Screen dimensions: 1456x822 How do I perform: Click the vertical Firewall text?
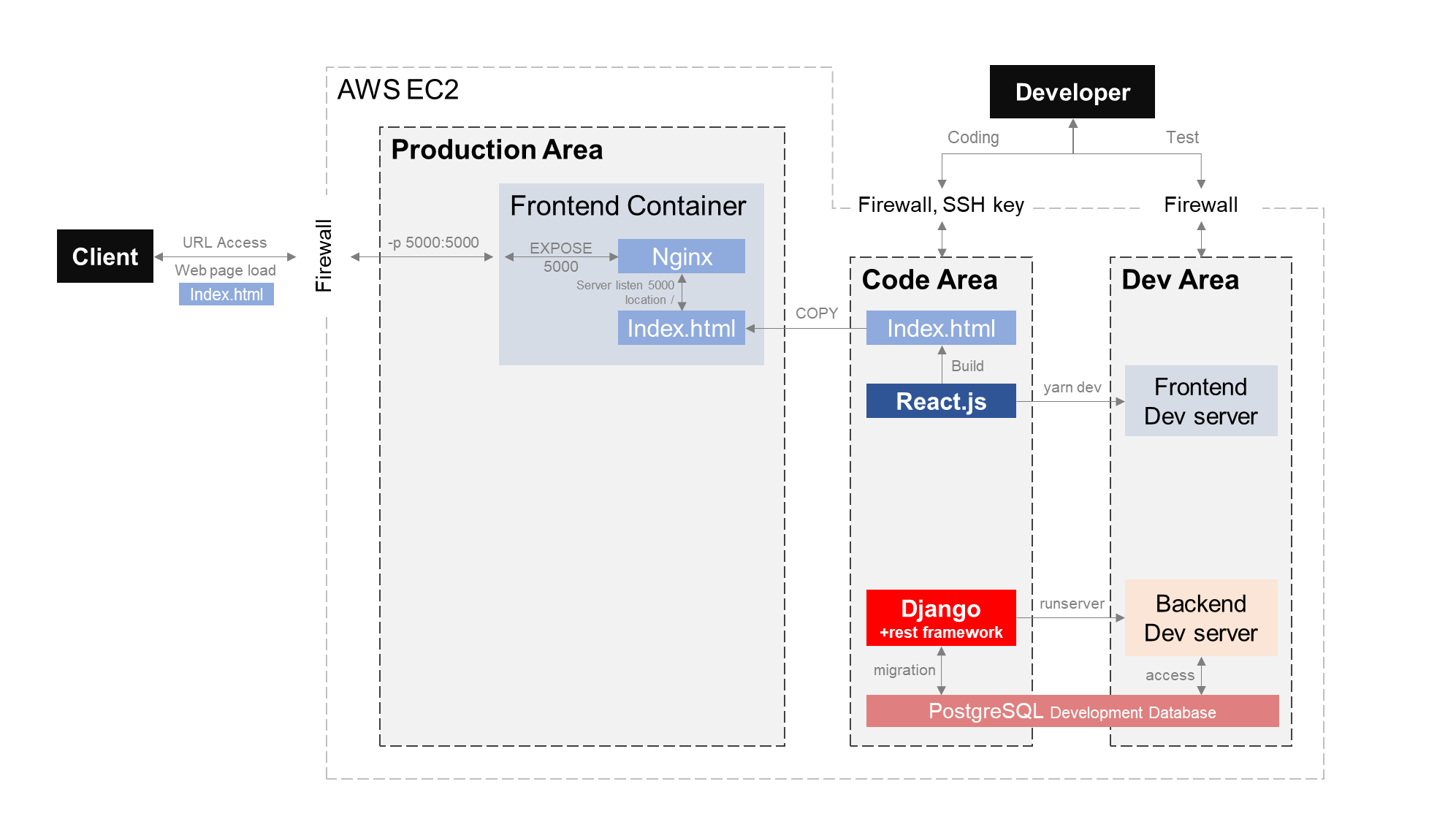pyautogui.click(x=323, y=256)
